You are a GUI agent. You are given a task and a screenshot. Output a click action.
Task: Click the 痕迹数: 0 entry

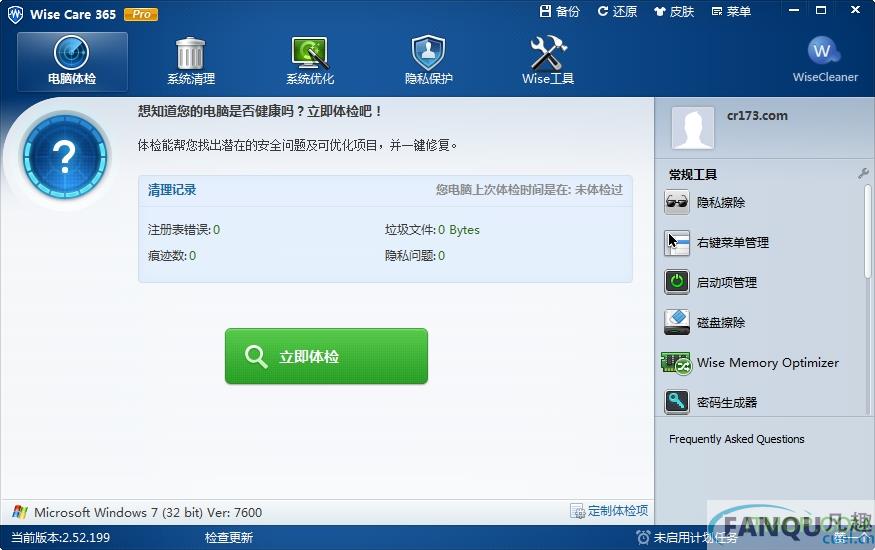click(172, 255)
